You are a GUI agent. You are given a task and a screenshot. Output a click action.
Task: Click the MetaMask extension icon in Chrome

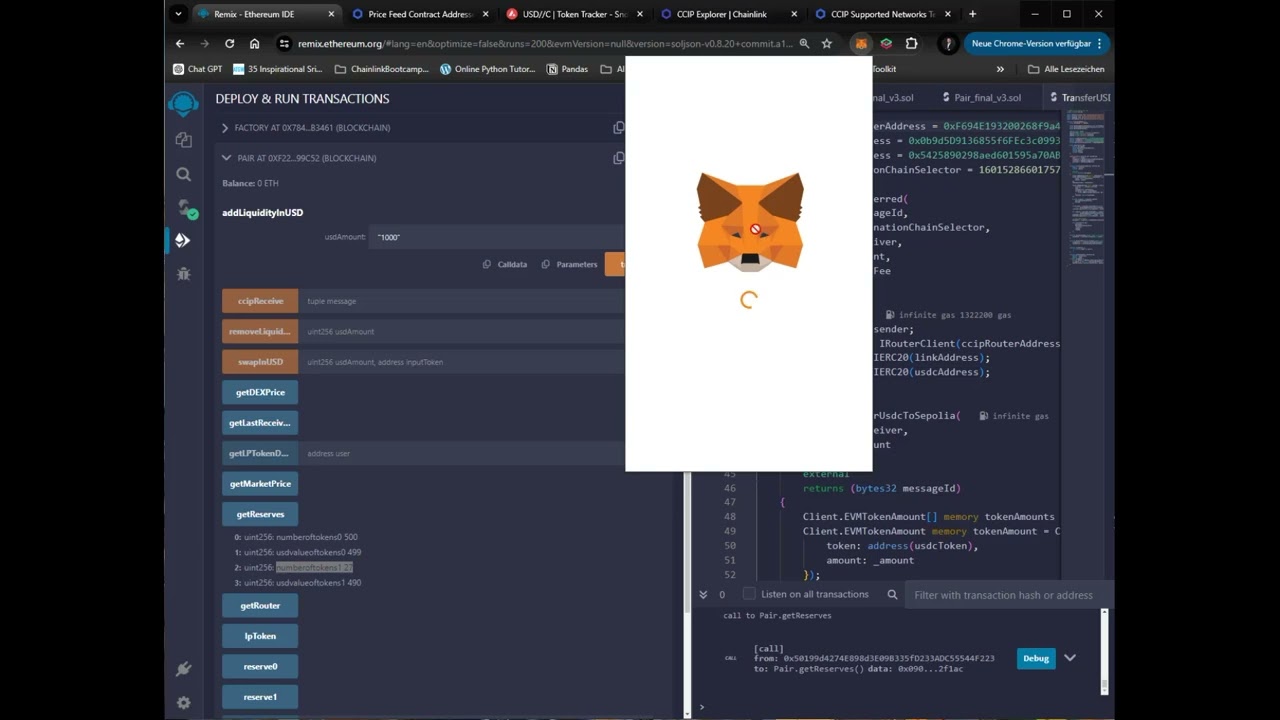tap(860, 44)
